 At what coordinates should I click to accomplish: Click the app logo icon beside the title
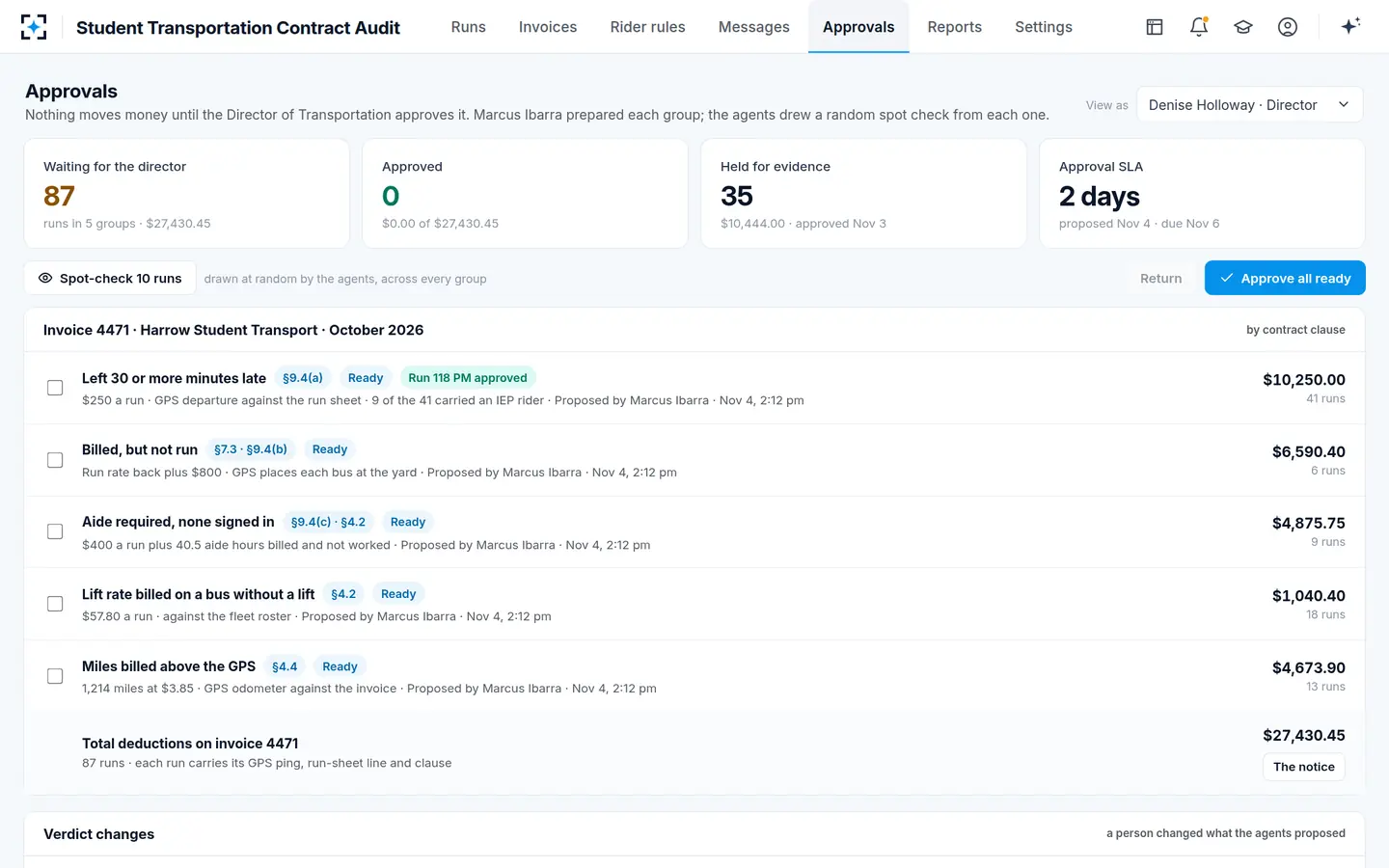(34, 27)
